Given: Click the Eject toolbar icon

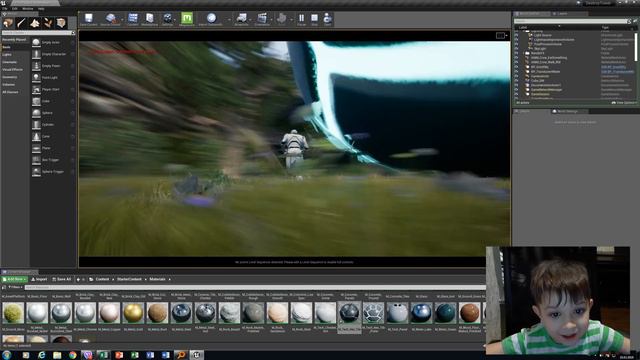Looking at the screenshot, I should 327,19.
